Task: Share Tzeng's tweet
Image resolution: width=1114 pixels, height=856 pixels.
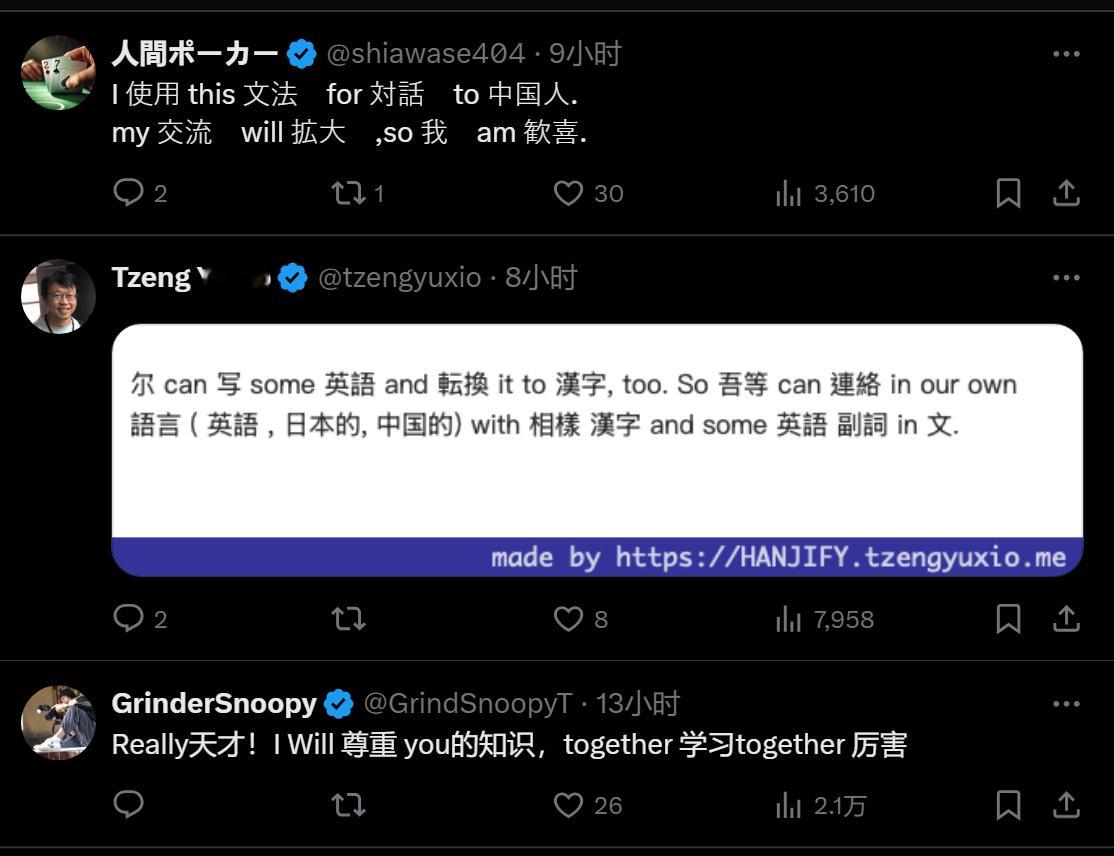Action: pos(1066,619)
